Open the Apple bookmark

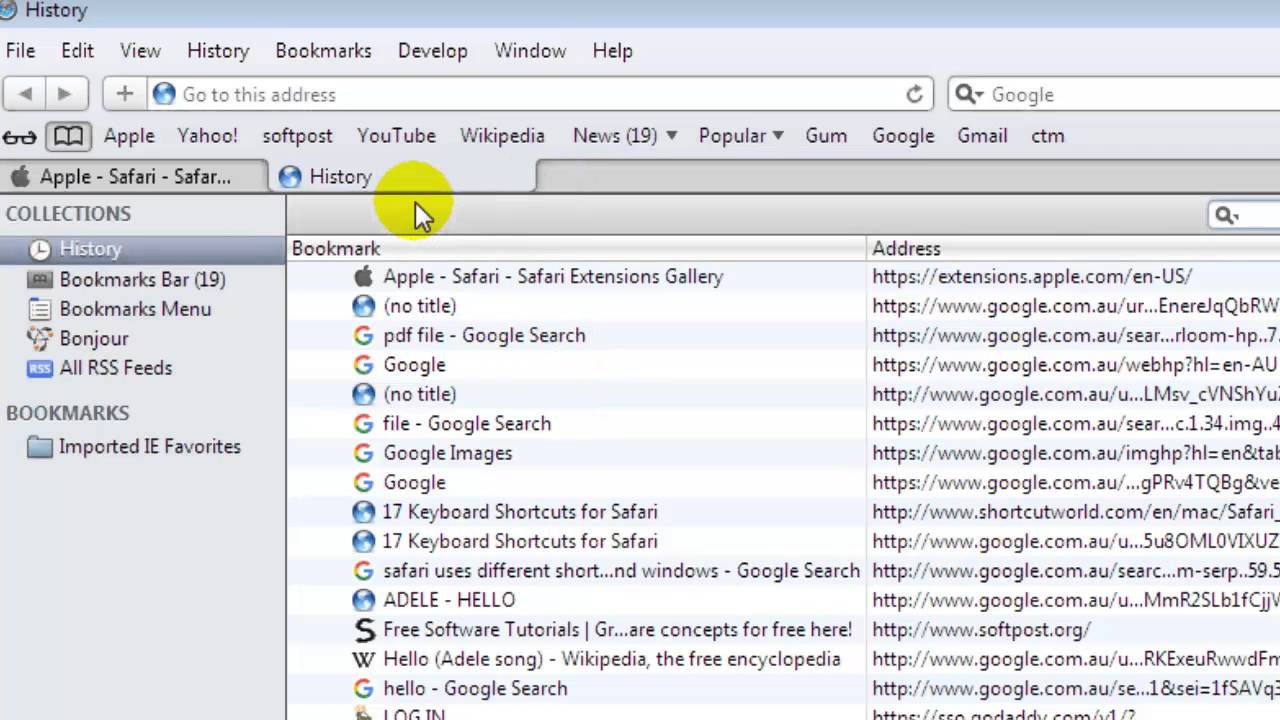(129, 136)
